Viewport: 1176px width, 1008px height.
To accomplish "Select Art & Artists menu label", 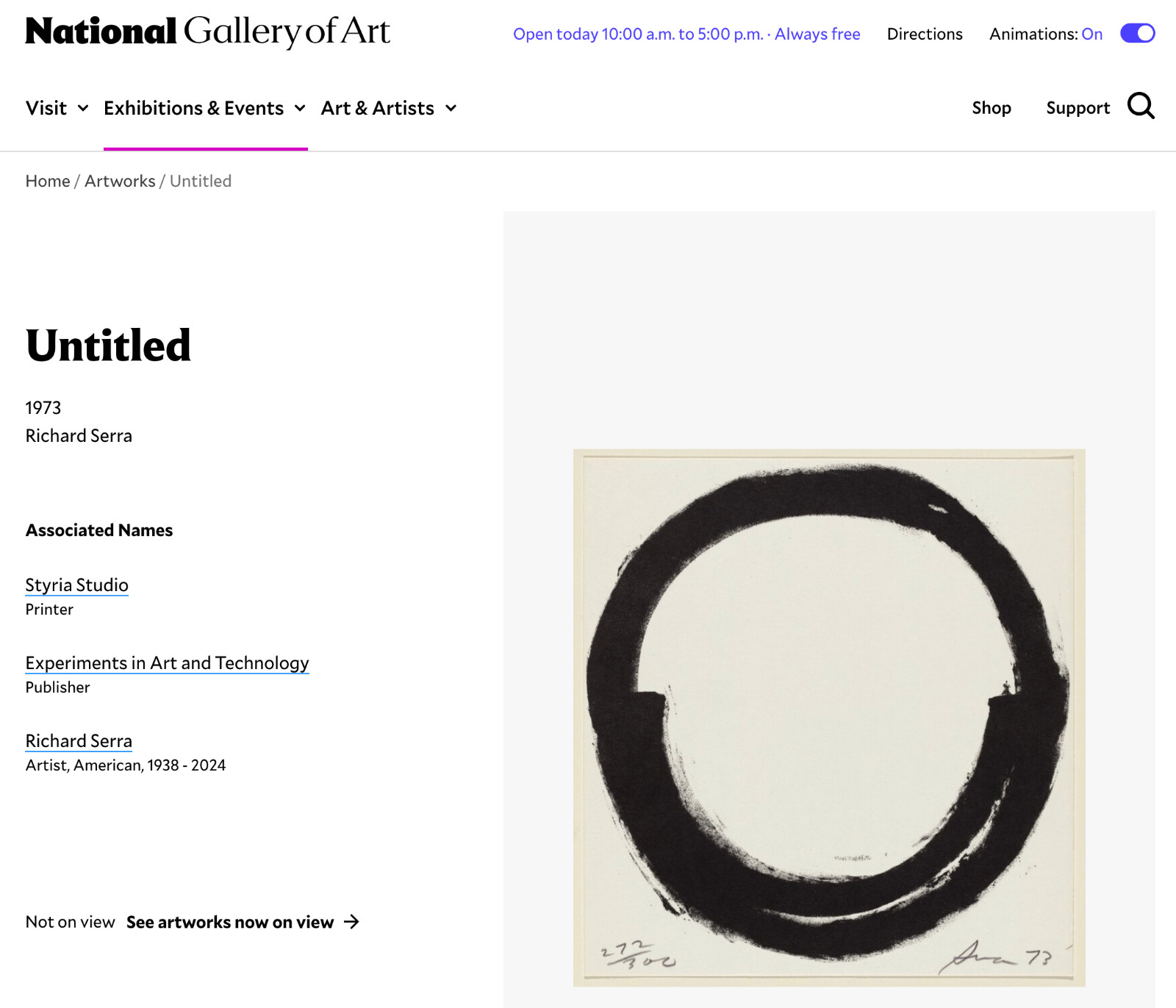I will pyautogui.click(x=378, y=108).
